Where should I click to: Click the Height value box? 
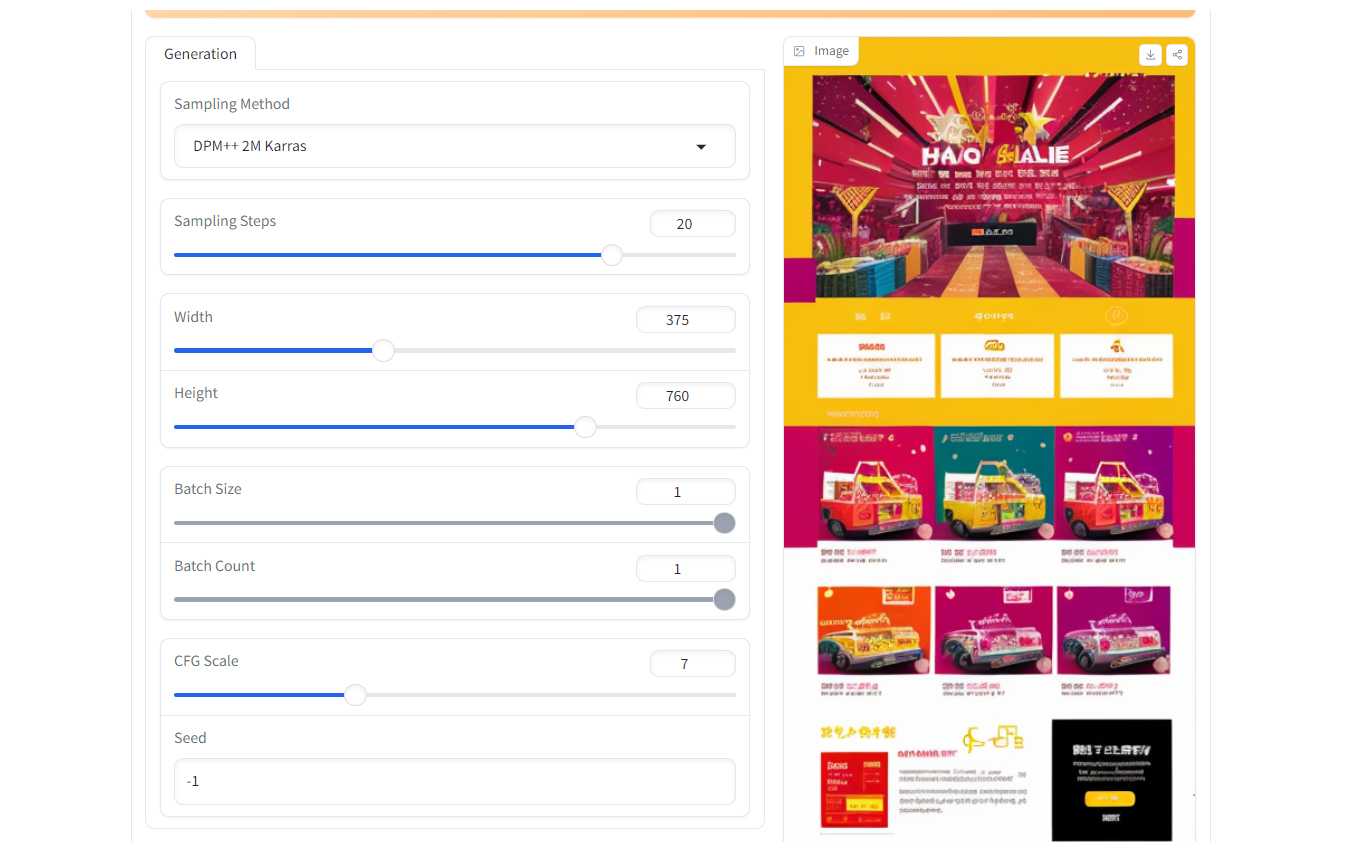(x=685, y=396)
